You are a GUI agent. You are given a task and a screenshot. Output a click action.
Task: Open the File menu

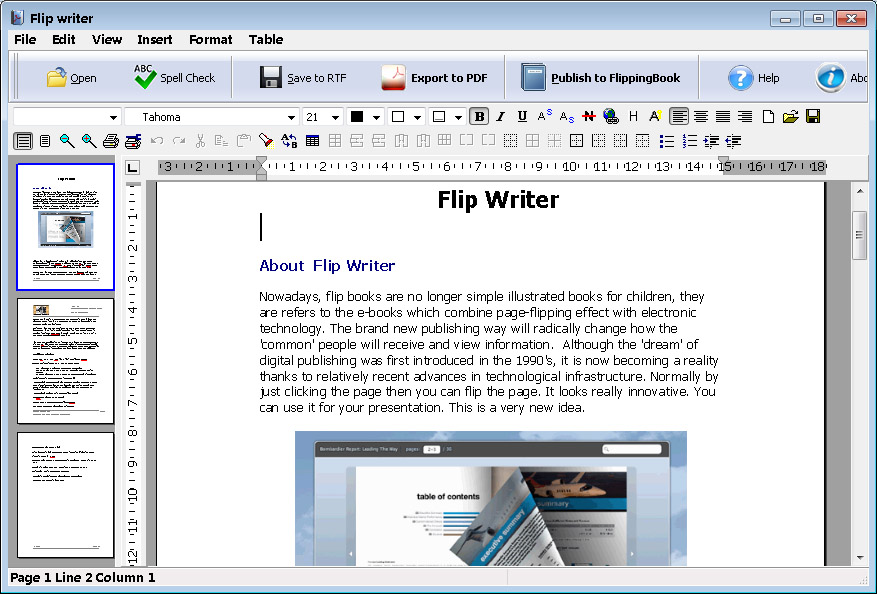(25, 39)
